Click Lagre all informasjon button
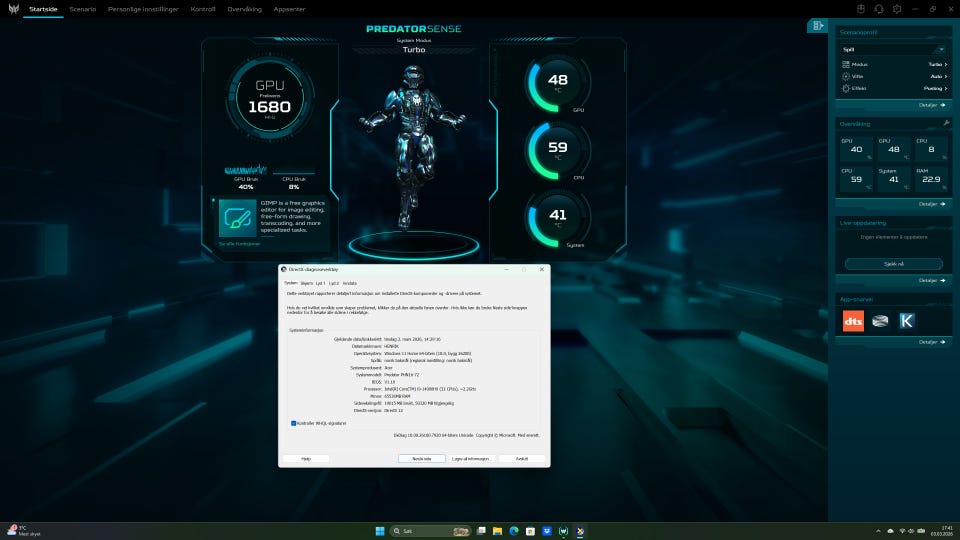 [x=471, y=459]
